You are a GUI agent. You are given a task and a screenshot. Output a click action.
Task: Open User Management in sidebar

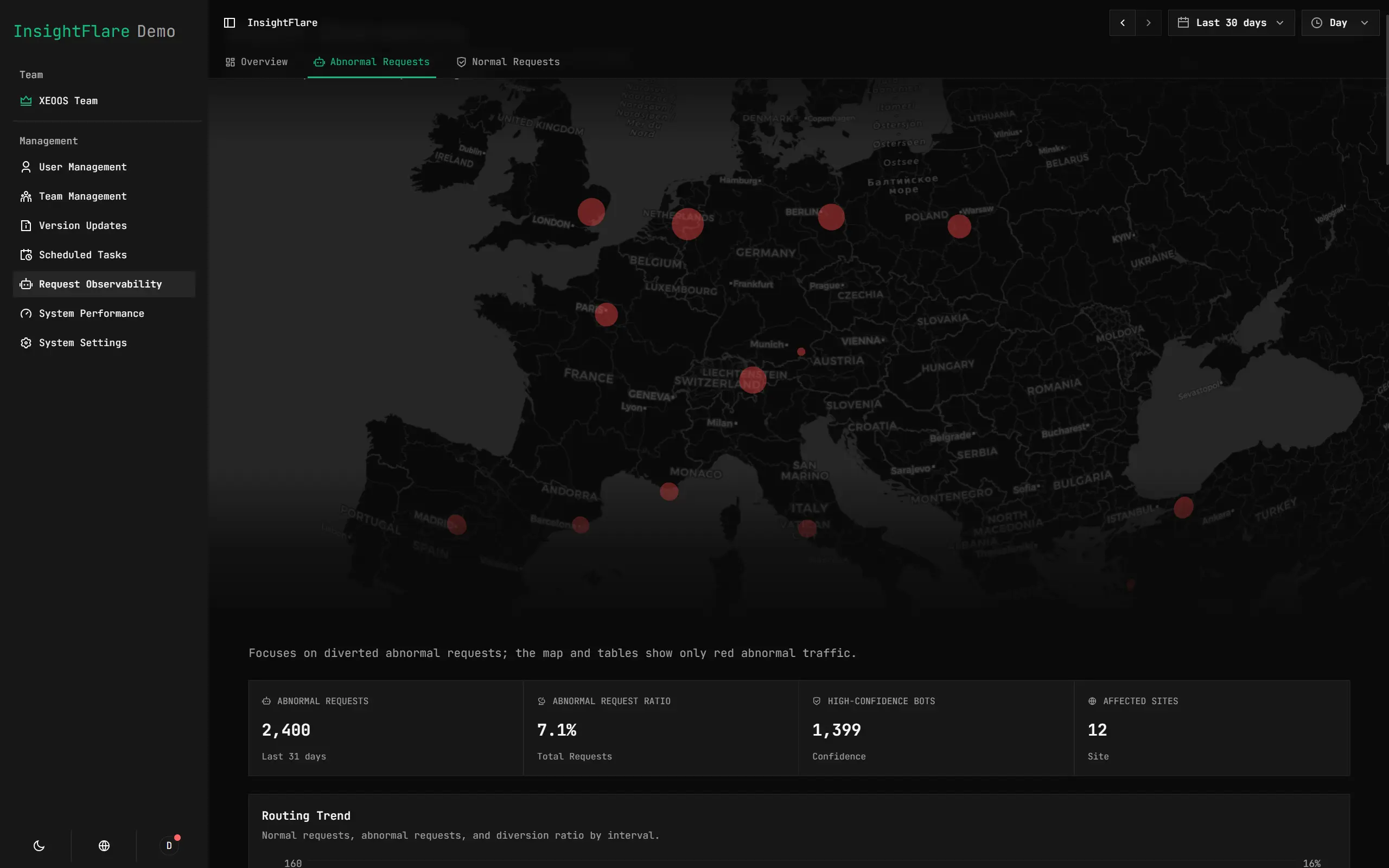104,167
